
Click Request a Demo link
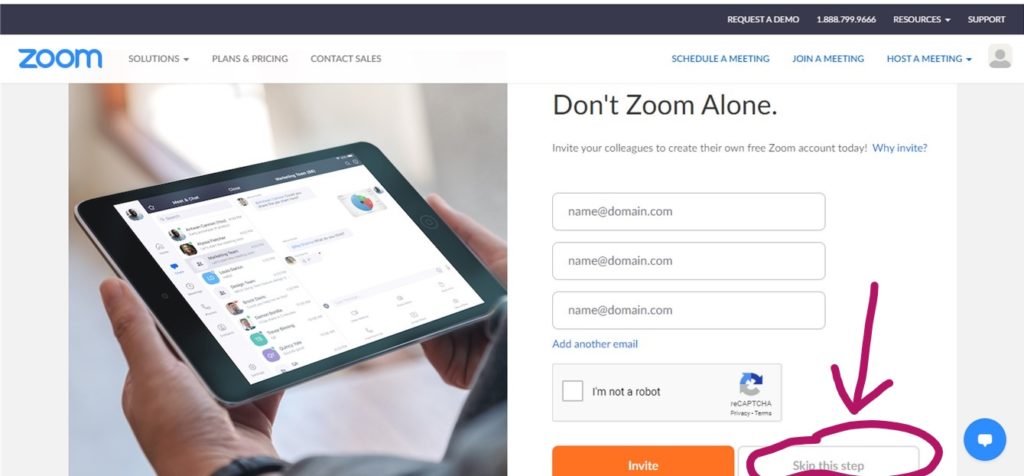pos(763,20)
